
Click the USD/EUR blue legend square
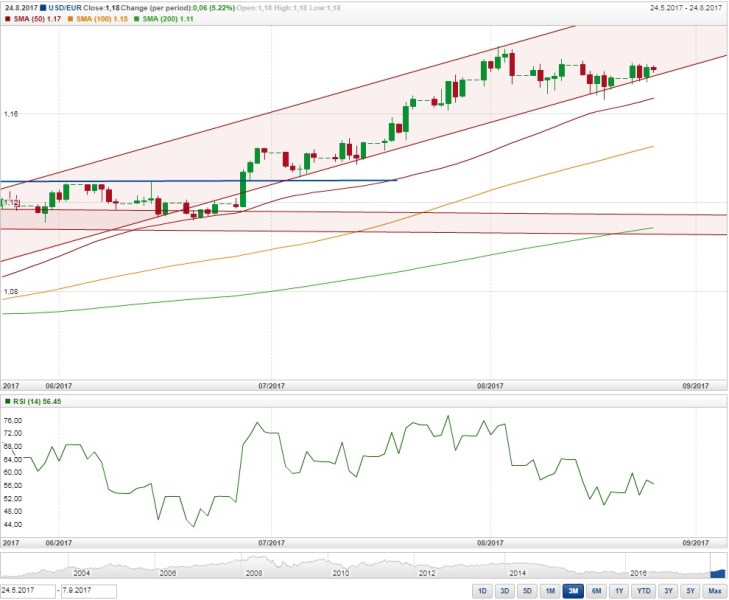(44, 8)
